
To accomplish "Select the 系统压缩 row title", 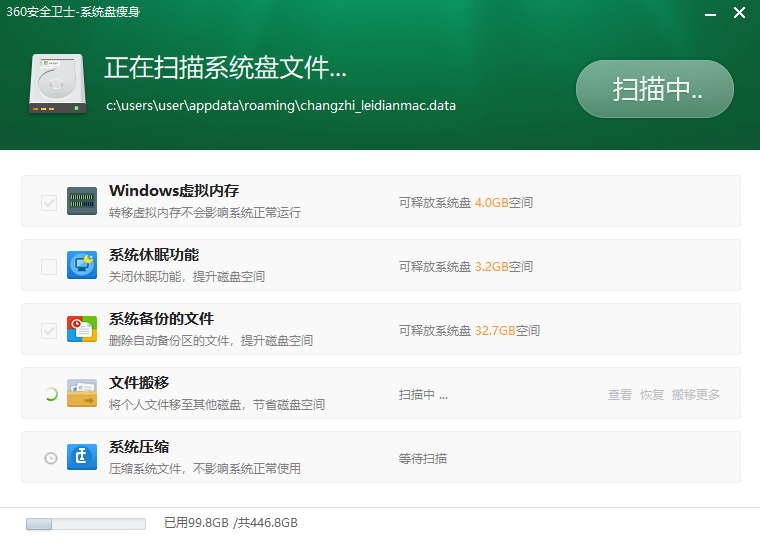I will pos(139,447).
